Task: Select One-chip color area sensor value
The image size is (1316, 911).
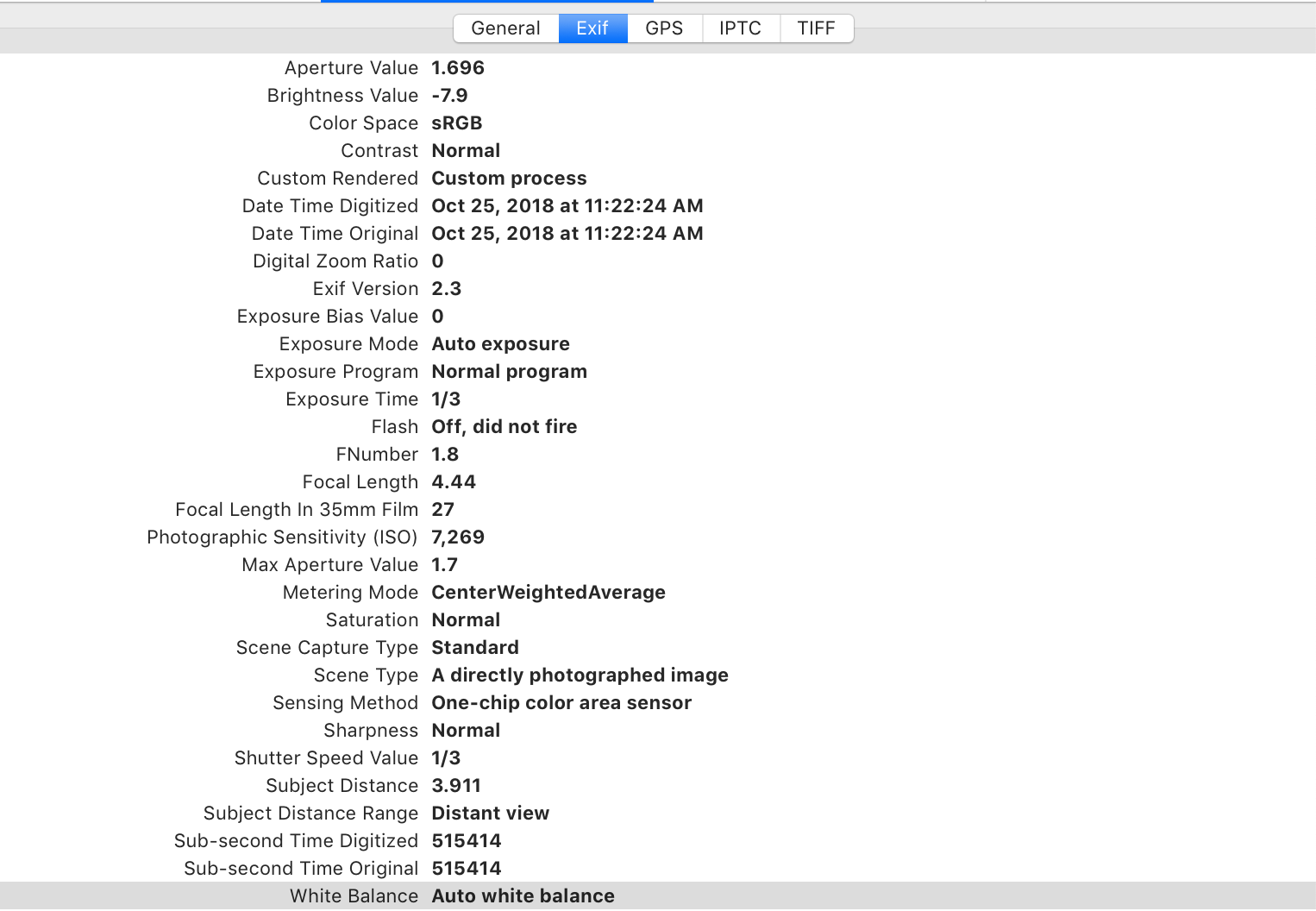Action: tap(561, 703)
